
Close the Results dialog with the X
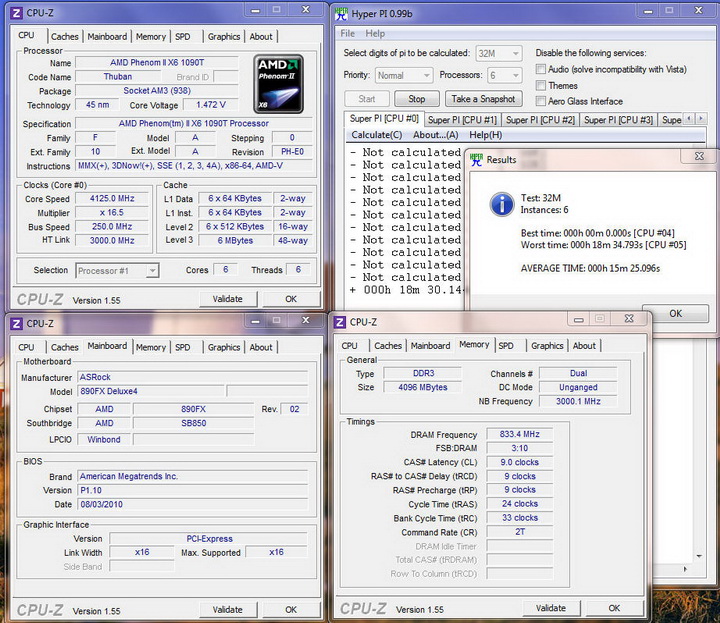pos(699,156)
